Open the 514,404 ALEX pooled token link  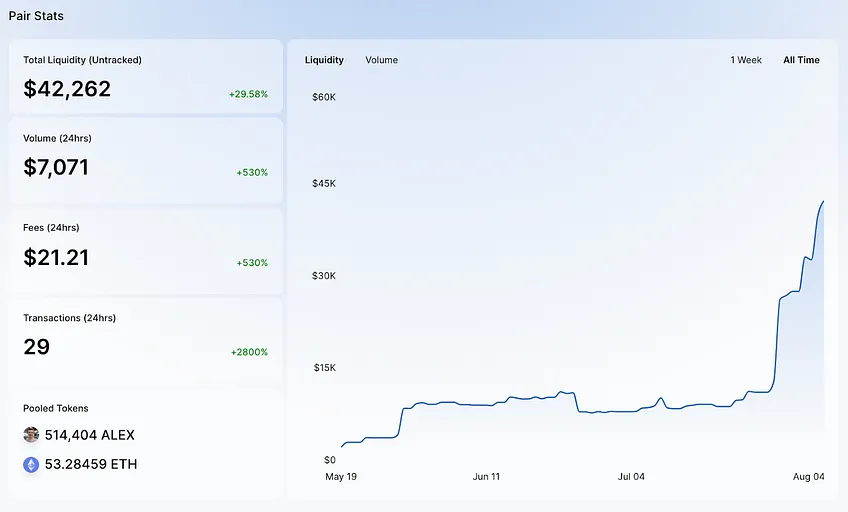click(90, 435)
